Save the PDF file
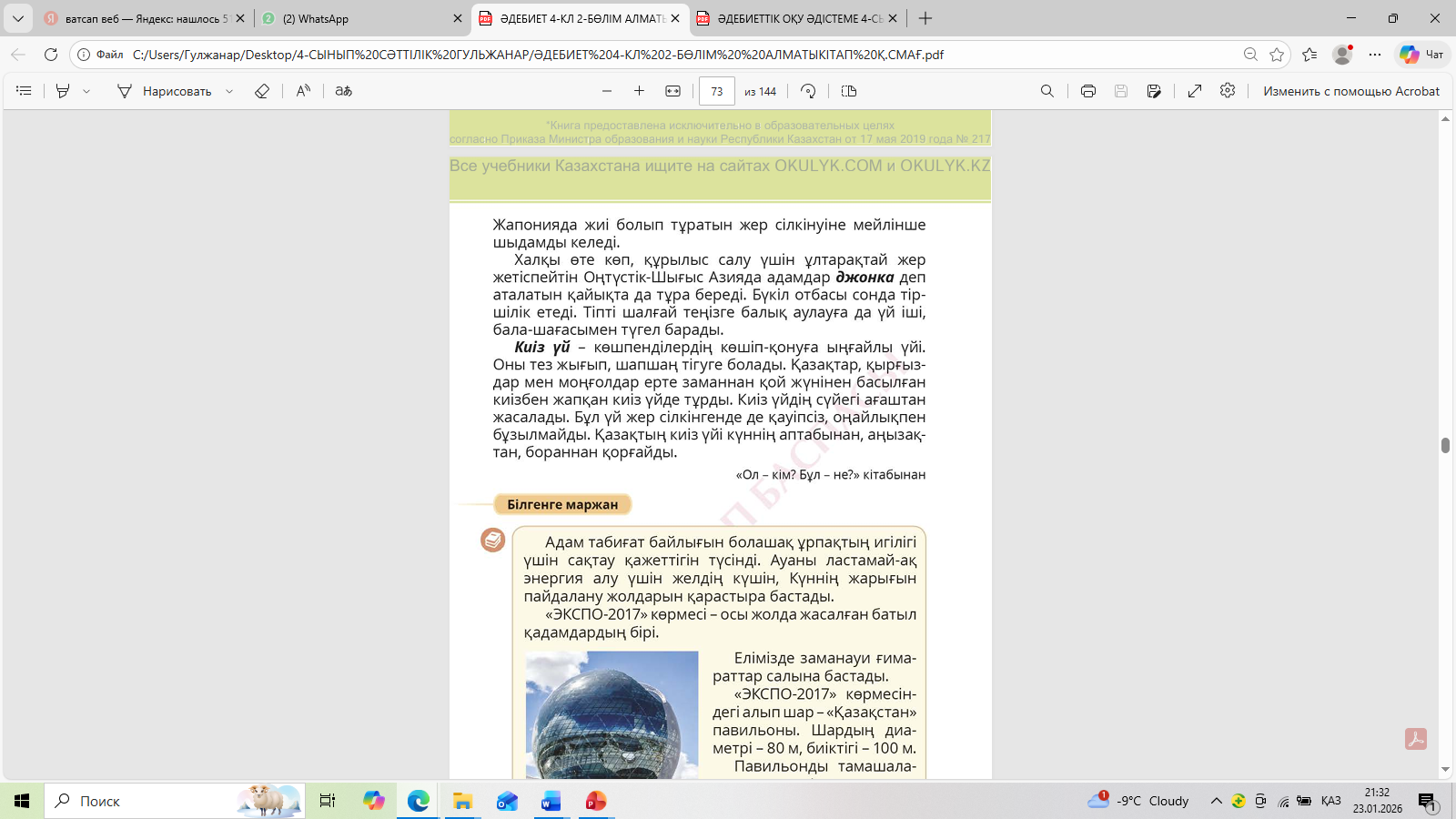Screen dimensions: 1456x819 pos(1121,91)
